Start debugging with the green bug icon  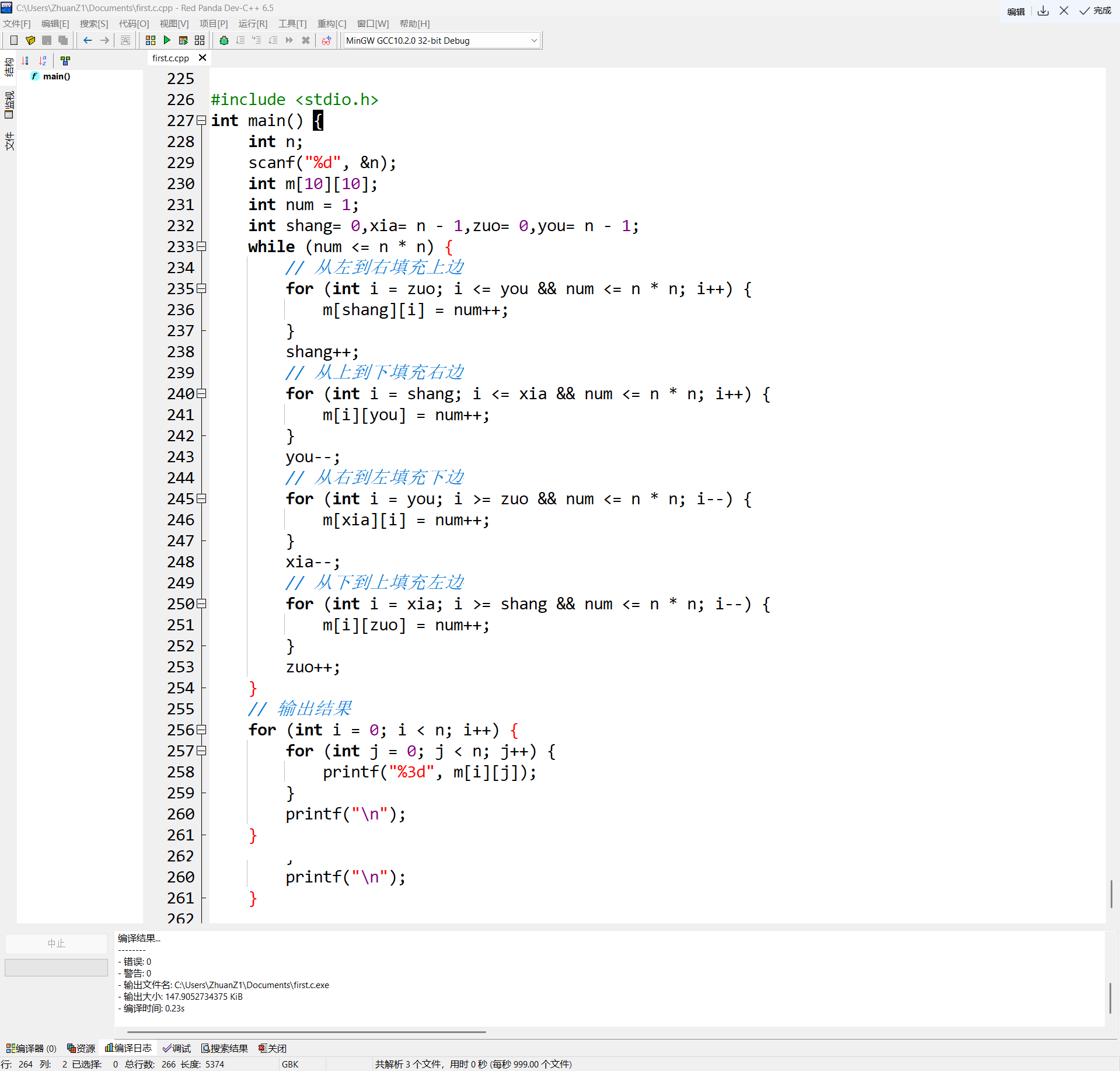224,40
